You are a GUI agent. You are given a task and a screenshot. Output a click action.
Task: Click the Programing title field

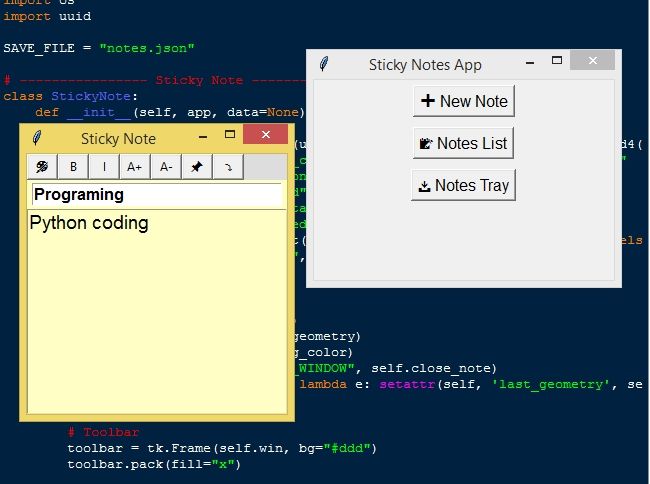point(157,195)
